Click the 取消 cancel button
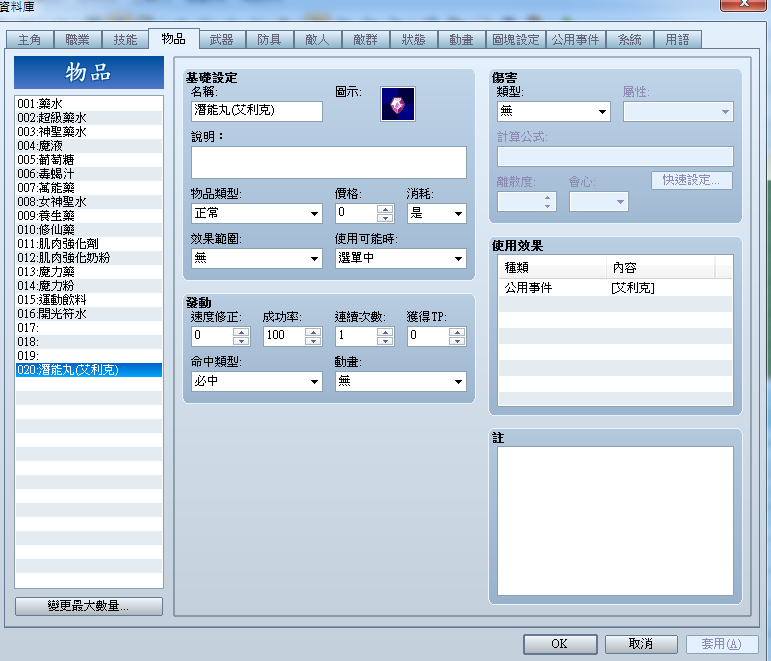Image resolution: width=771 pixels, height=661 pixels. click(x=641, y=644)
